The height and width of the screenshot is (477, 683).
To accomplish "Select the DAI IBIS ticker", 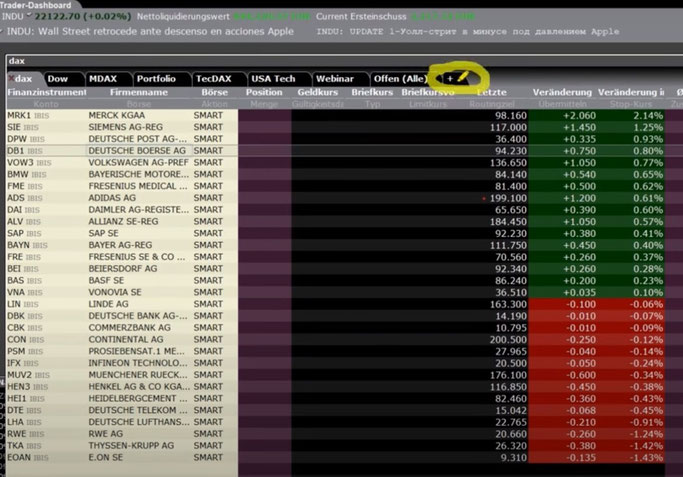I will tap(23, 210).
